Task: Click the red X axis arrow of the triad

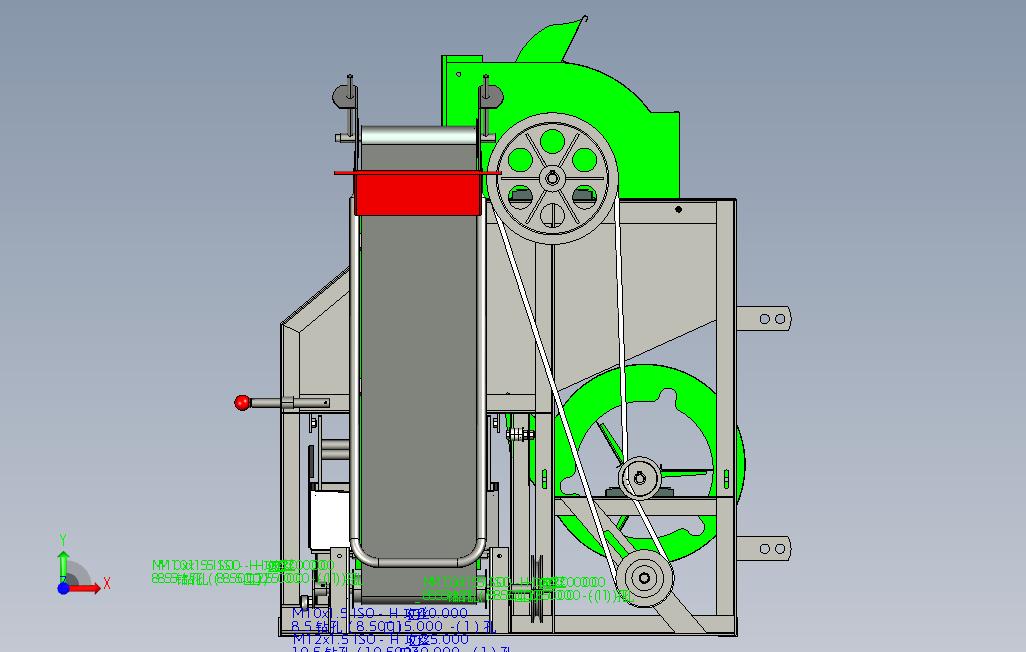Action: coord(85,588)
